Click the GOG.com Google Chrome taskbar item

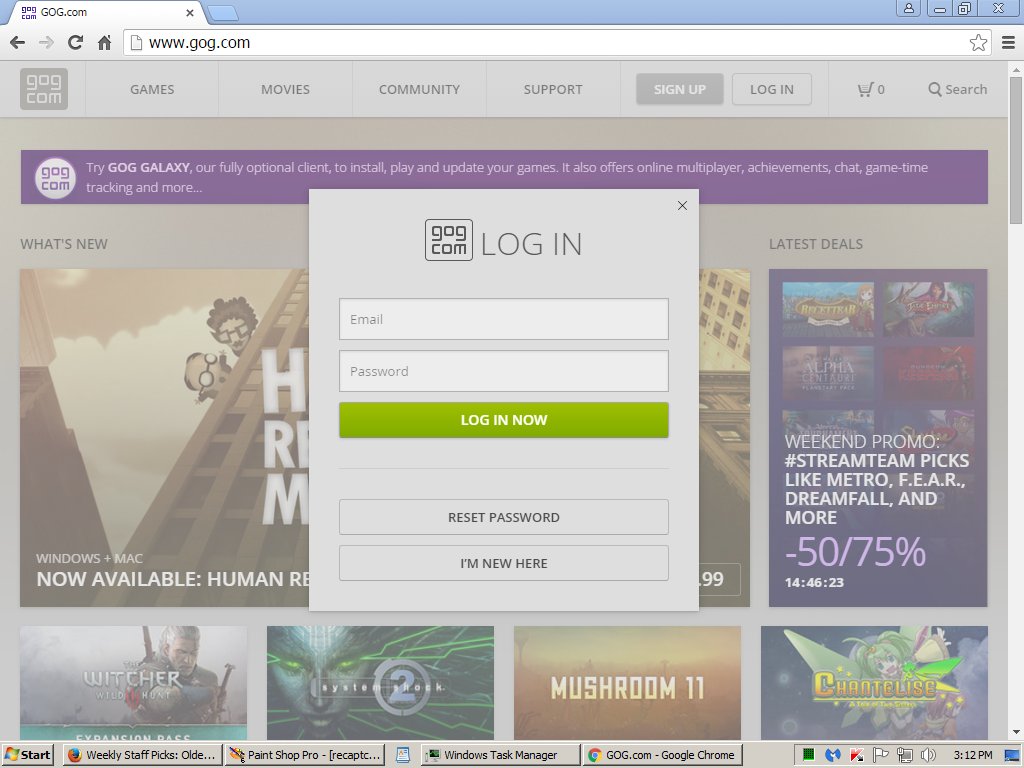click(663, 755)
